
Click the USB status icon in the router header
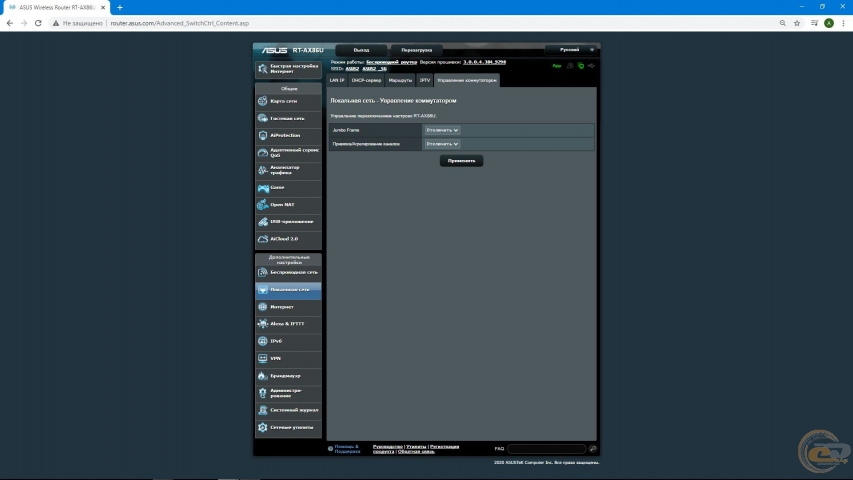pyautogui.click(x=591, y=66)
